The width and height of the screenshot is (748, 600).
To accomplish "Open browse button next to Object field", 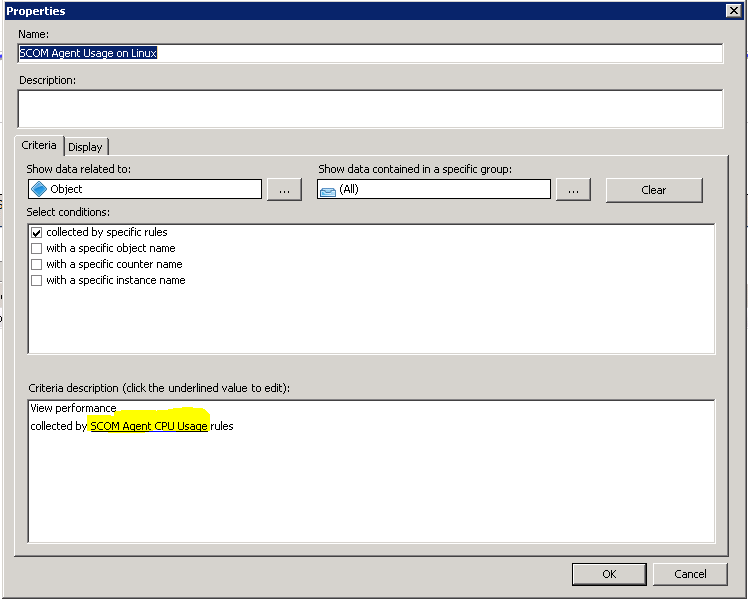I will pos(284,190).
